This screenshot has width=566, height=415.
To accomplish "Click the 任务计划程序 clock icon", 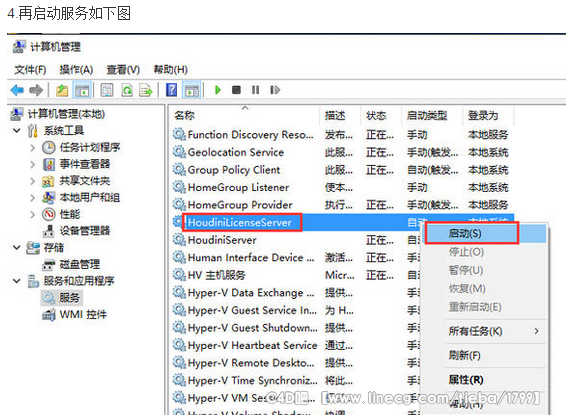I will coord(49,147).
